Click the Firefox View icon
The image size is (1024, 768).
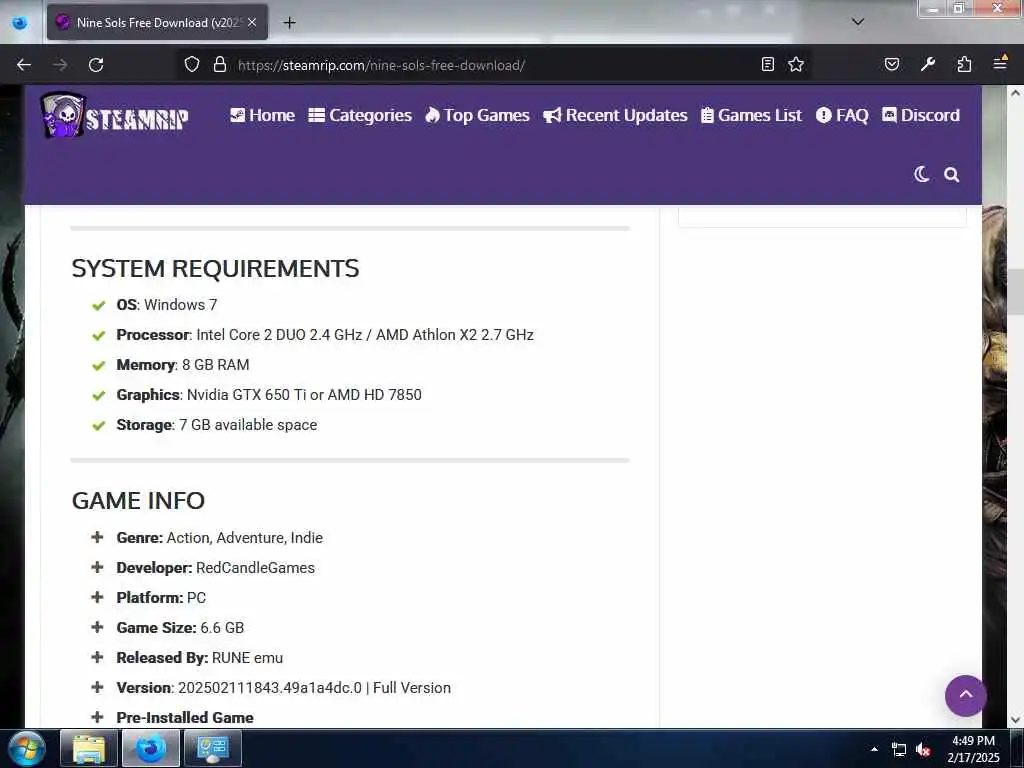tap(20, 23)
